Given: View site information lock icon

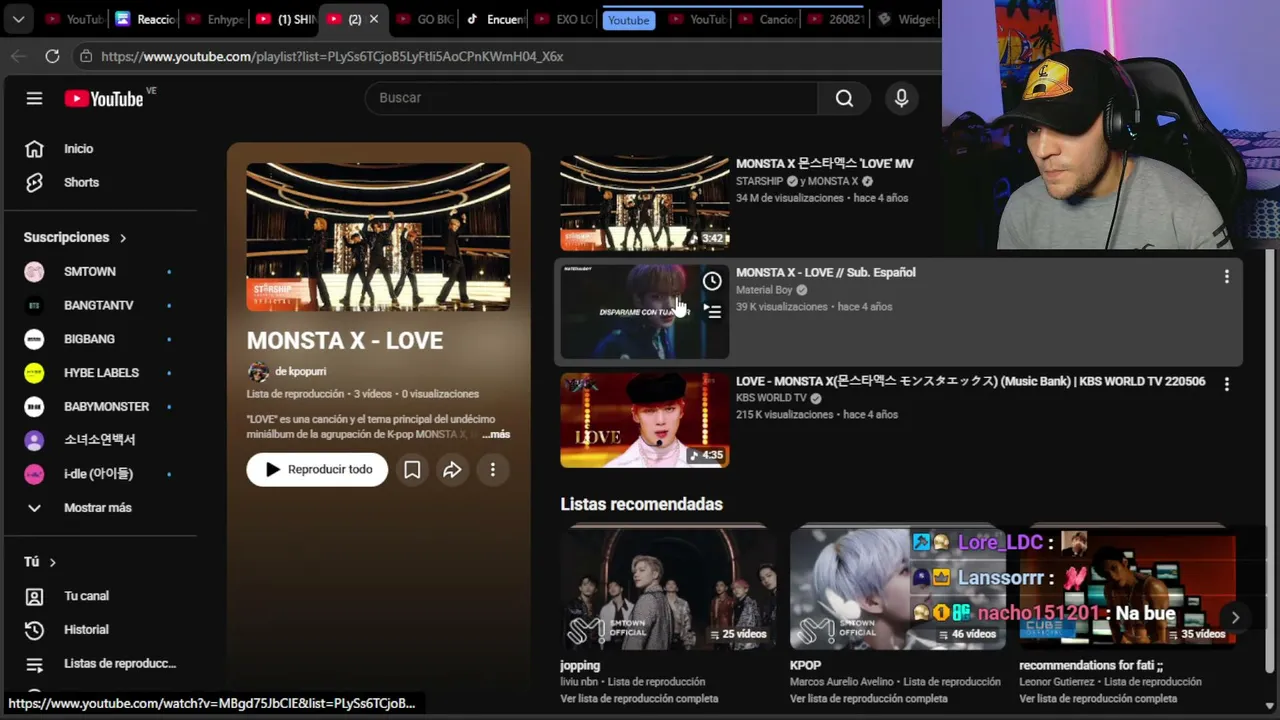Looking at the screenshot, I should (86, 57).
